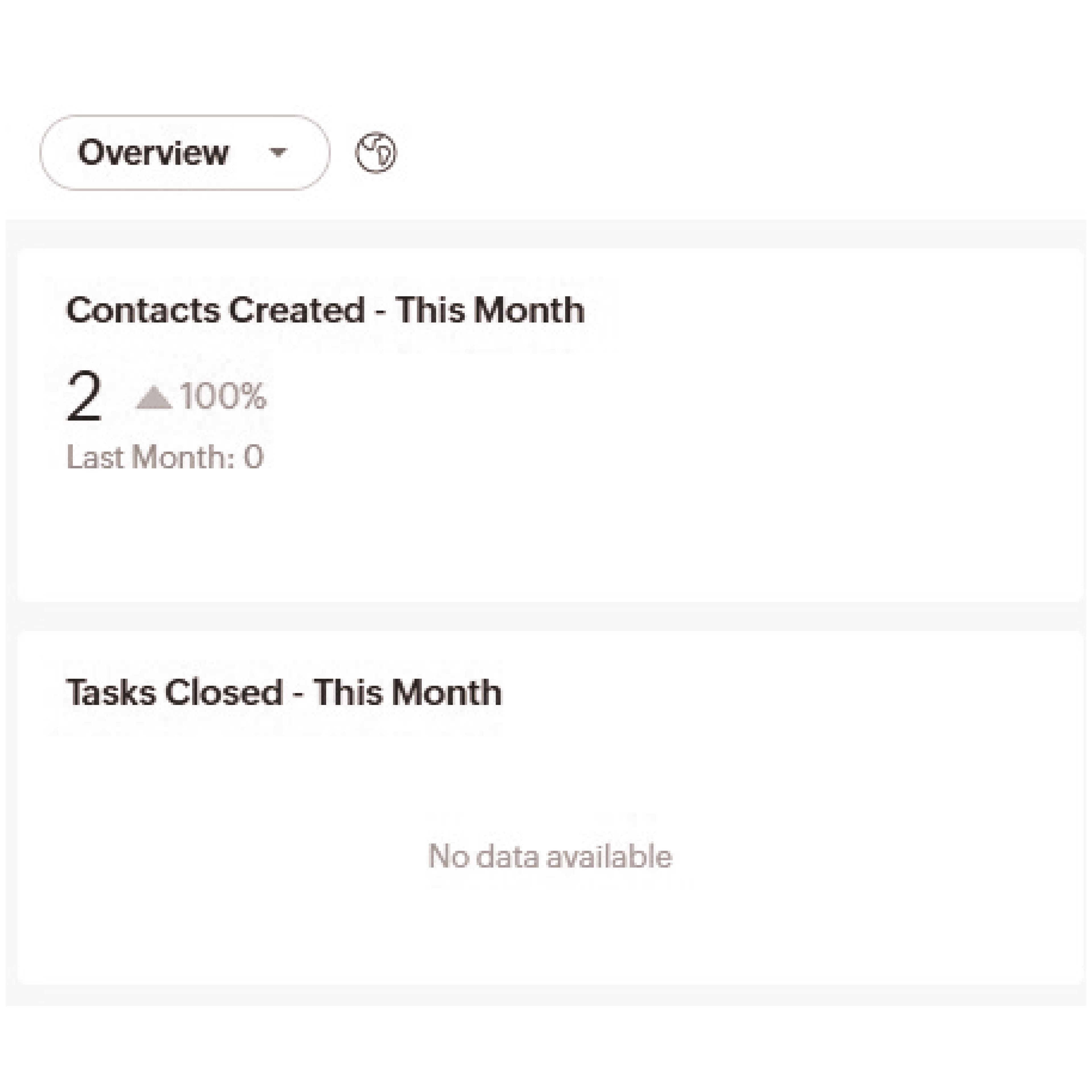Open the Overview dashboard dropdown

(x=184, y=153)
